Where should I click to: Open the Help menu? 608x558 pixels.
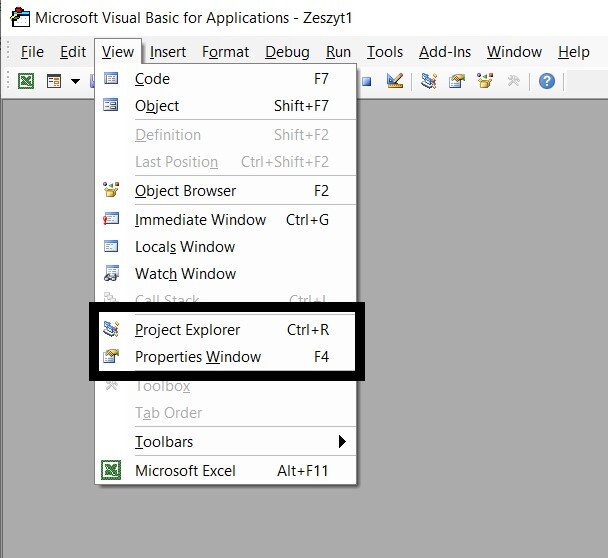click(x=573, y=52)
